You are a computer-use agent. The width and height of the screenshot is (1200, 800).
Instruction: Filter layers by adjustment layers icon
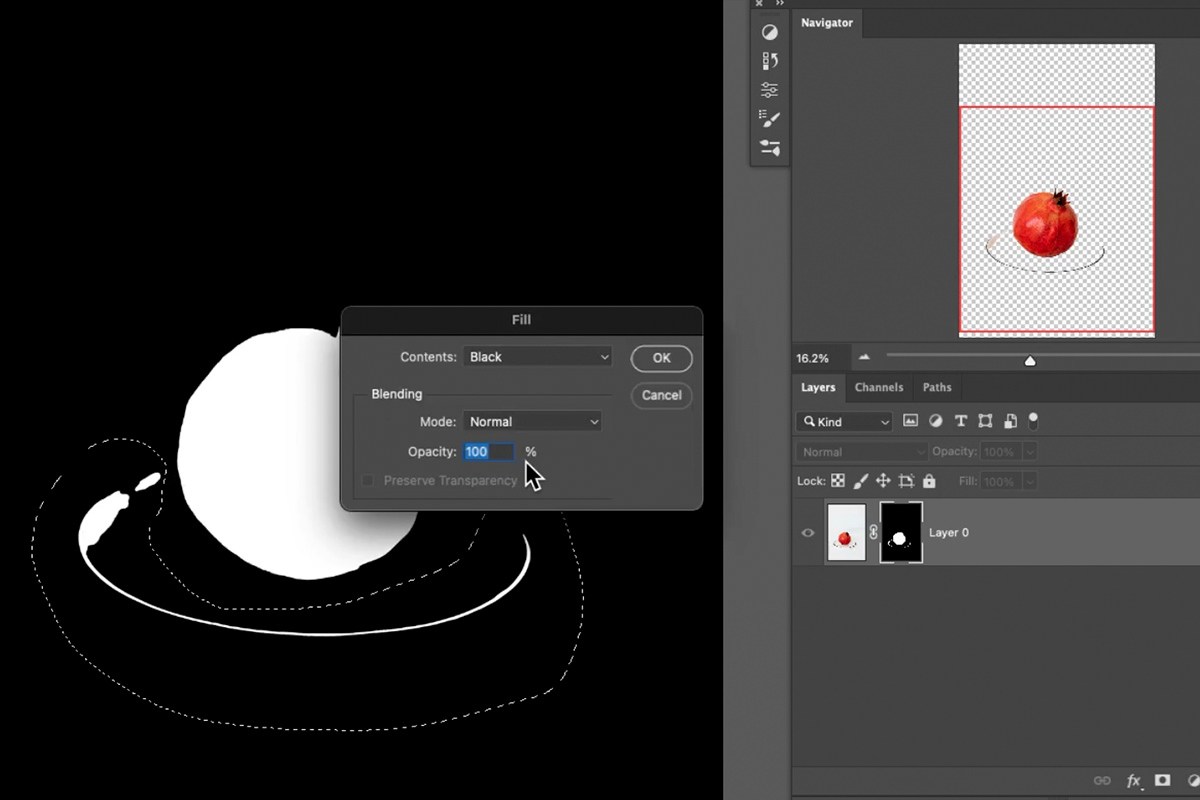(x=936, y=421)
